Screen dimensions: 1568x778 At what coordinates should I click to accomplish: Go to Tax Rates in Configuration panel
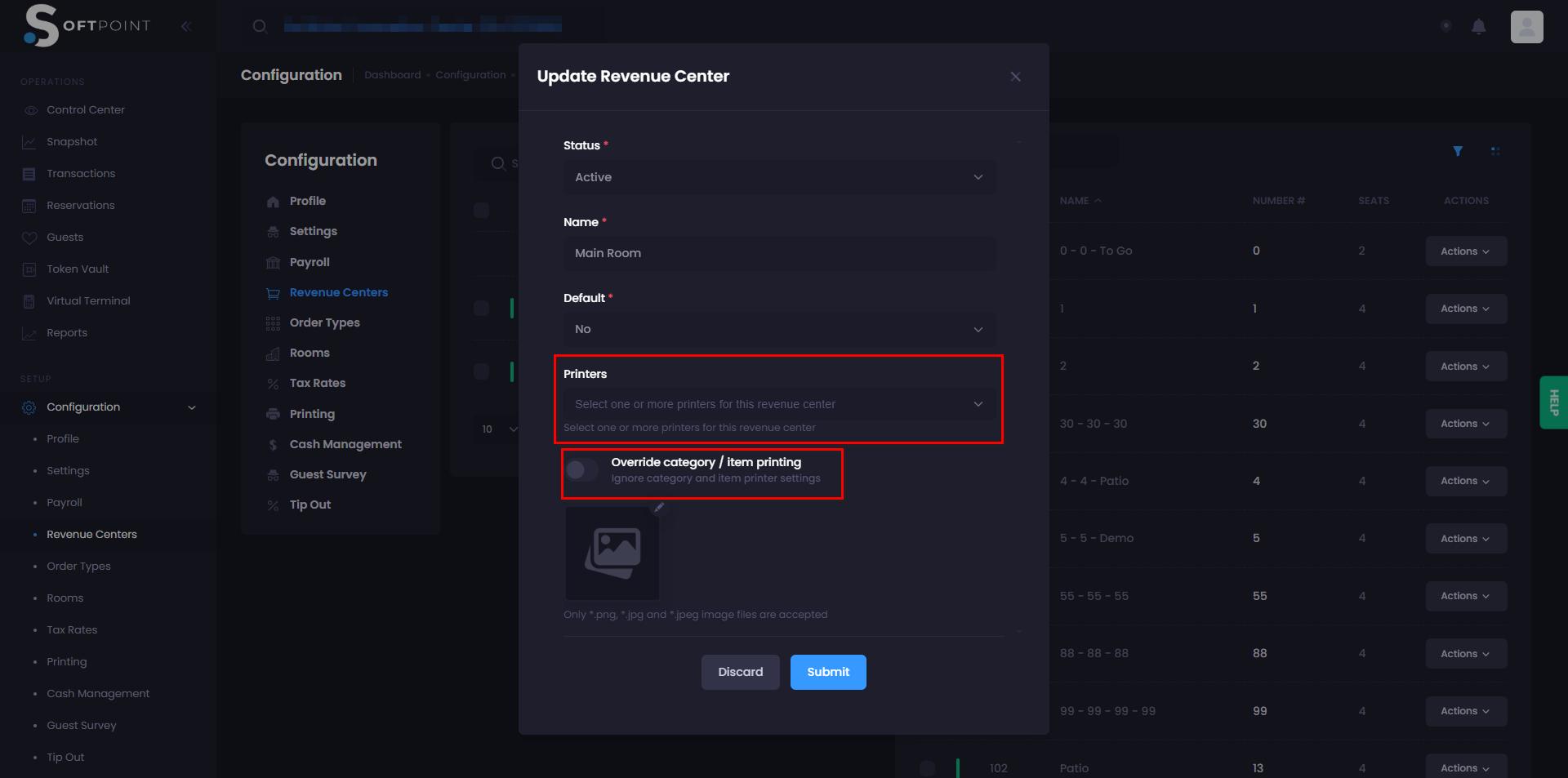point(317,383)
